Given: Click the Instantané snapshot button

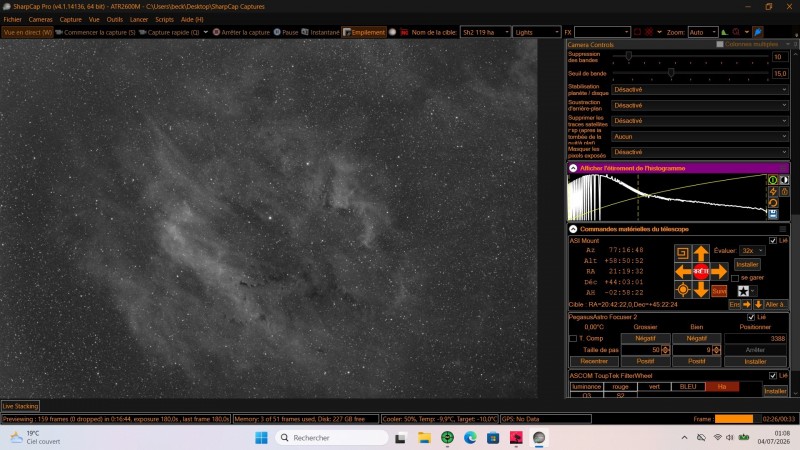Looking at the screenshot, I should [x=320, y=32].
